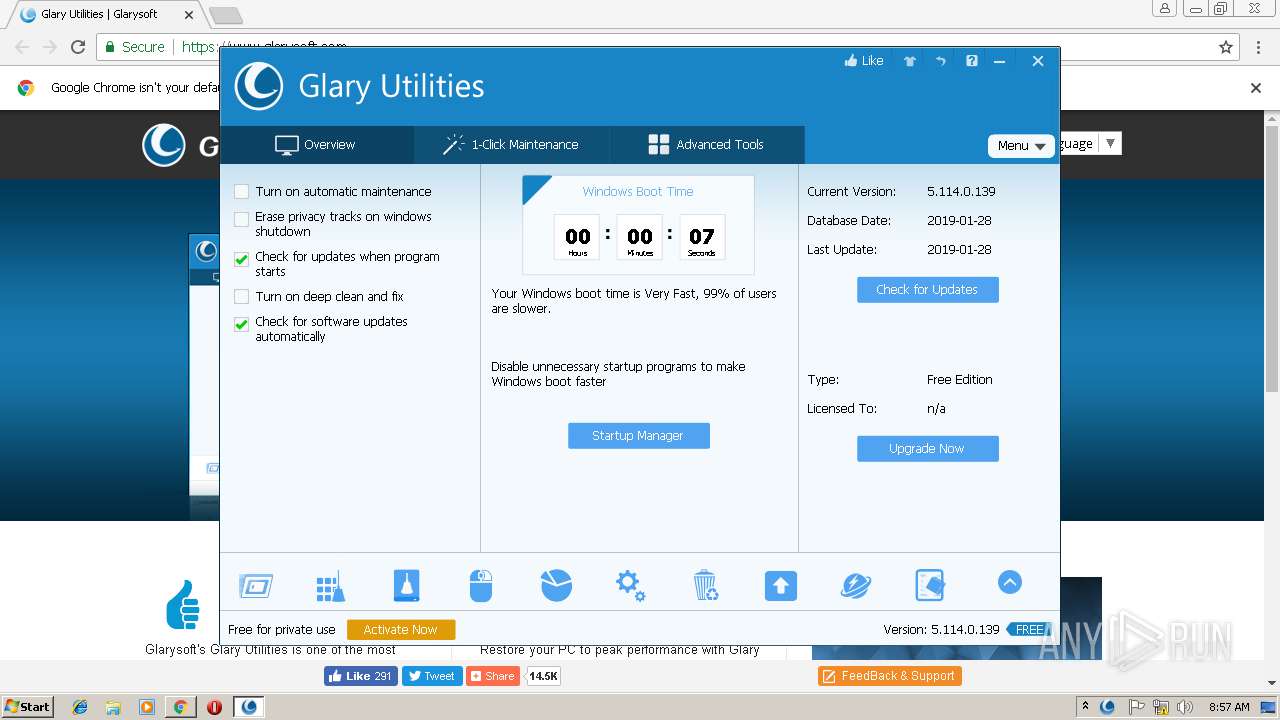Click the Check for Updates button
1280x720 pixels.
(927, 290)
